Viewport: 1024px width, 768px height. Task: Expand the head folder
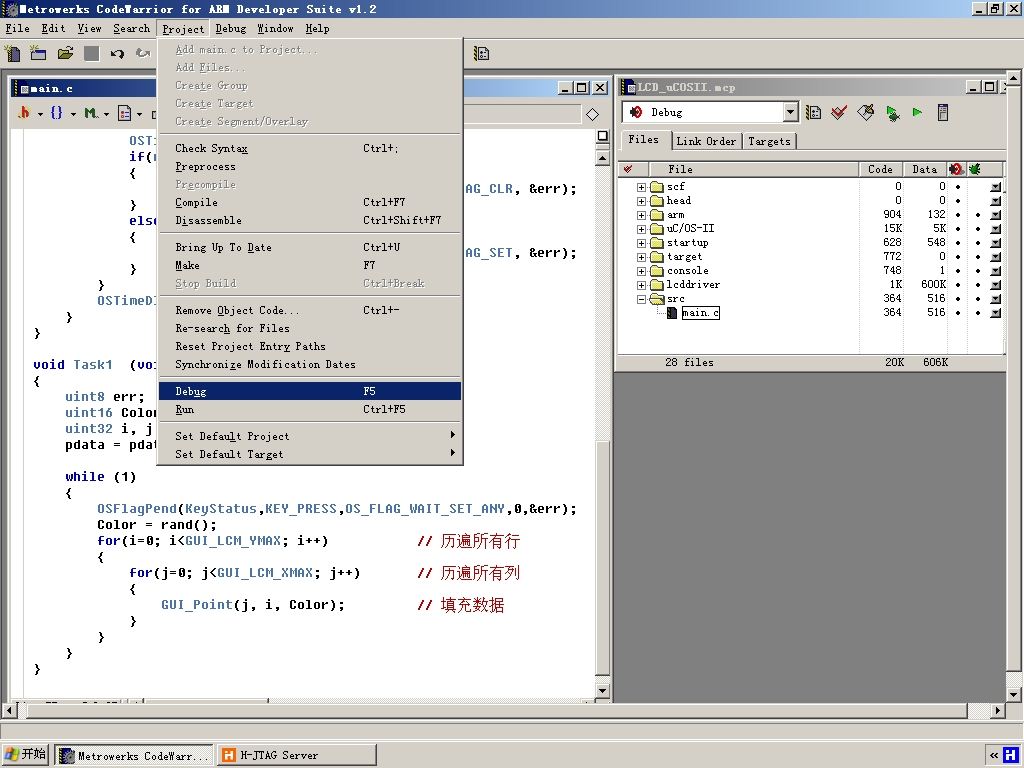click(x=641, y=201)
